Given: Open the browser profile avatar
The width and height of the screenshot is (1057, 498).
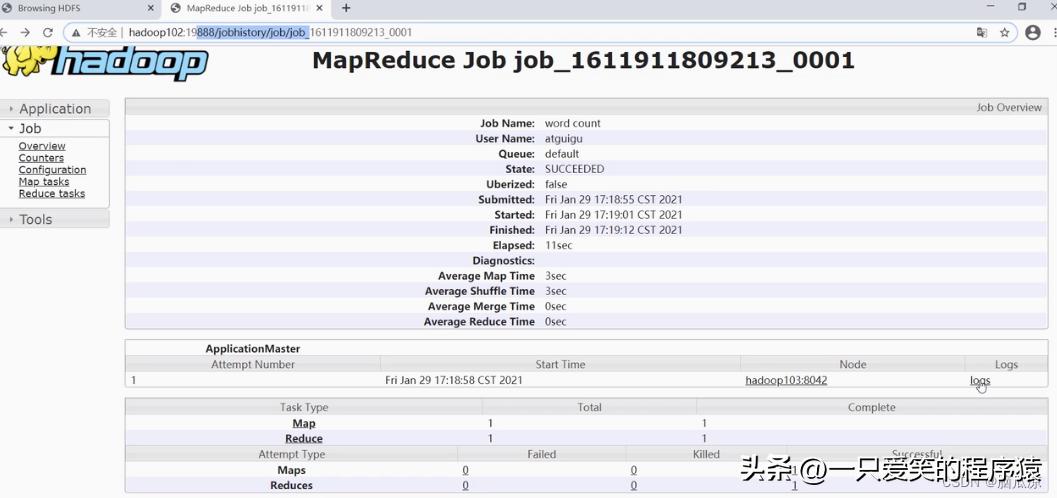Looking at the screenshot, I should click(1032, 32).
